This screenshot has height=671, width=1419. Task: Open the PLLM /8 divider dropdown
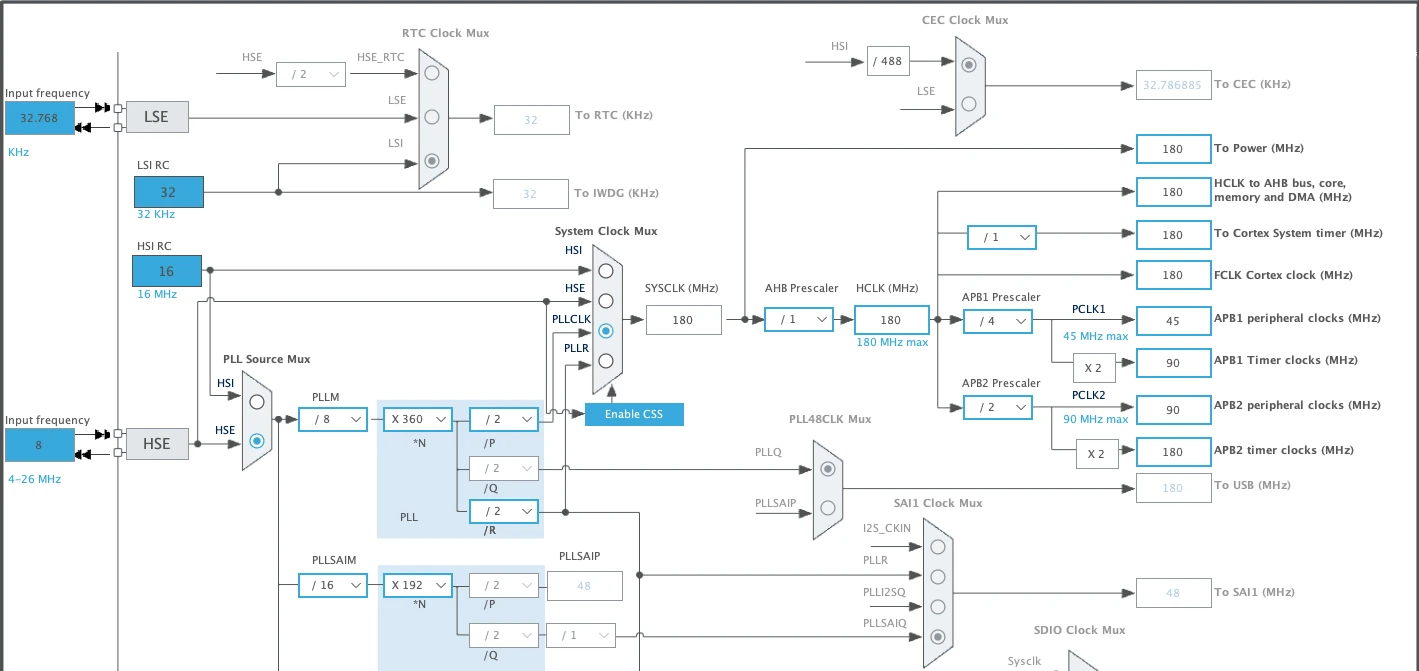click(x=333, y=420)
